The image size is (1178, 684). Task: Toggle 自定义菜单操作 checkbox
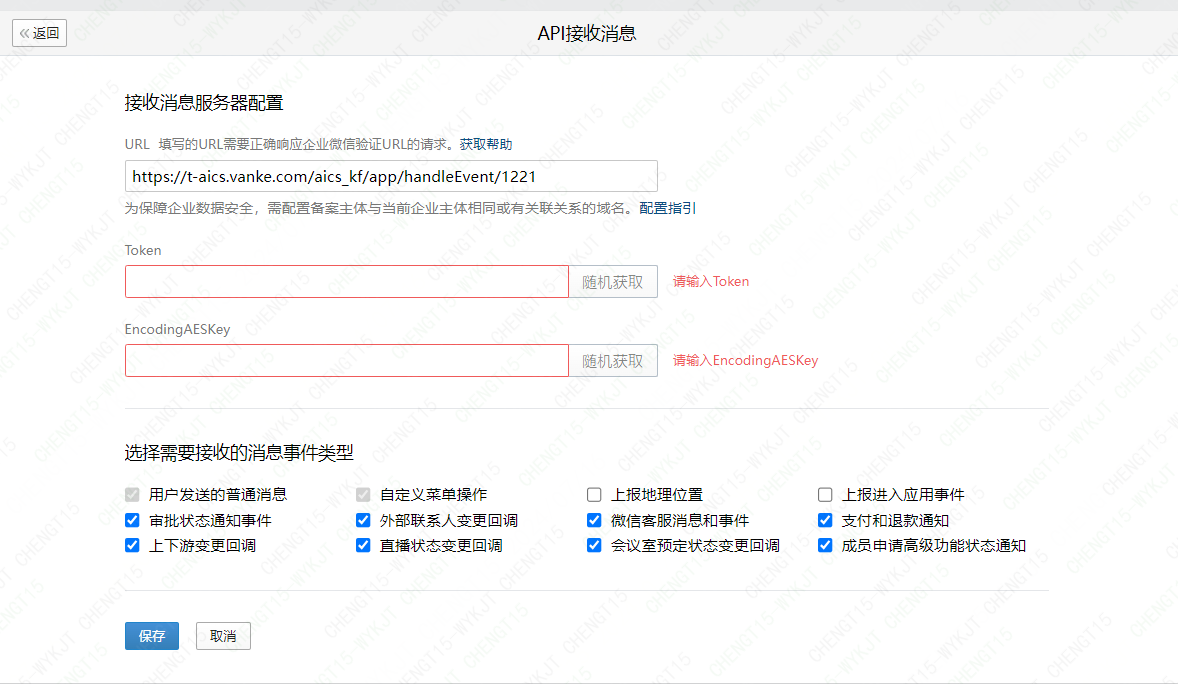click(x=363, y=495)
